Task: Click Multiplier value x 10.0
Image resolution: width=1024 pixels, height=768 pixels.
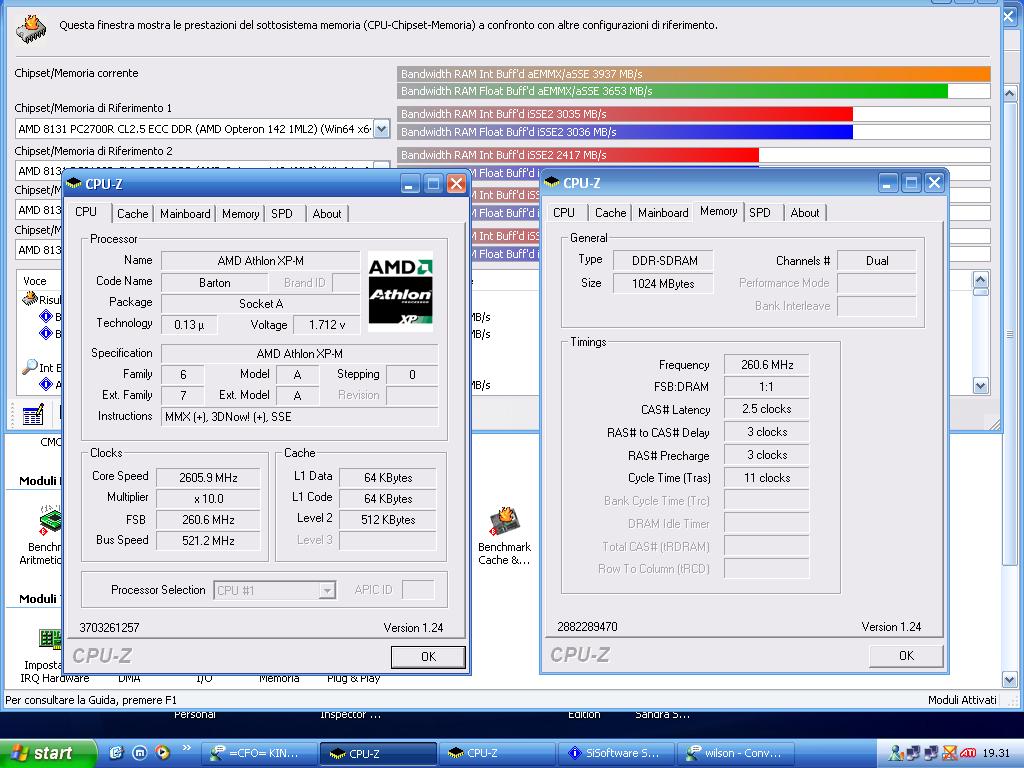Action: (208, 498)
